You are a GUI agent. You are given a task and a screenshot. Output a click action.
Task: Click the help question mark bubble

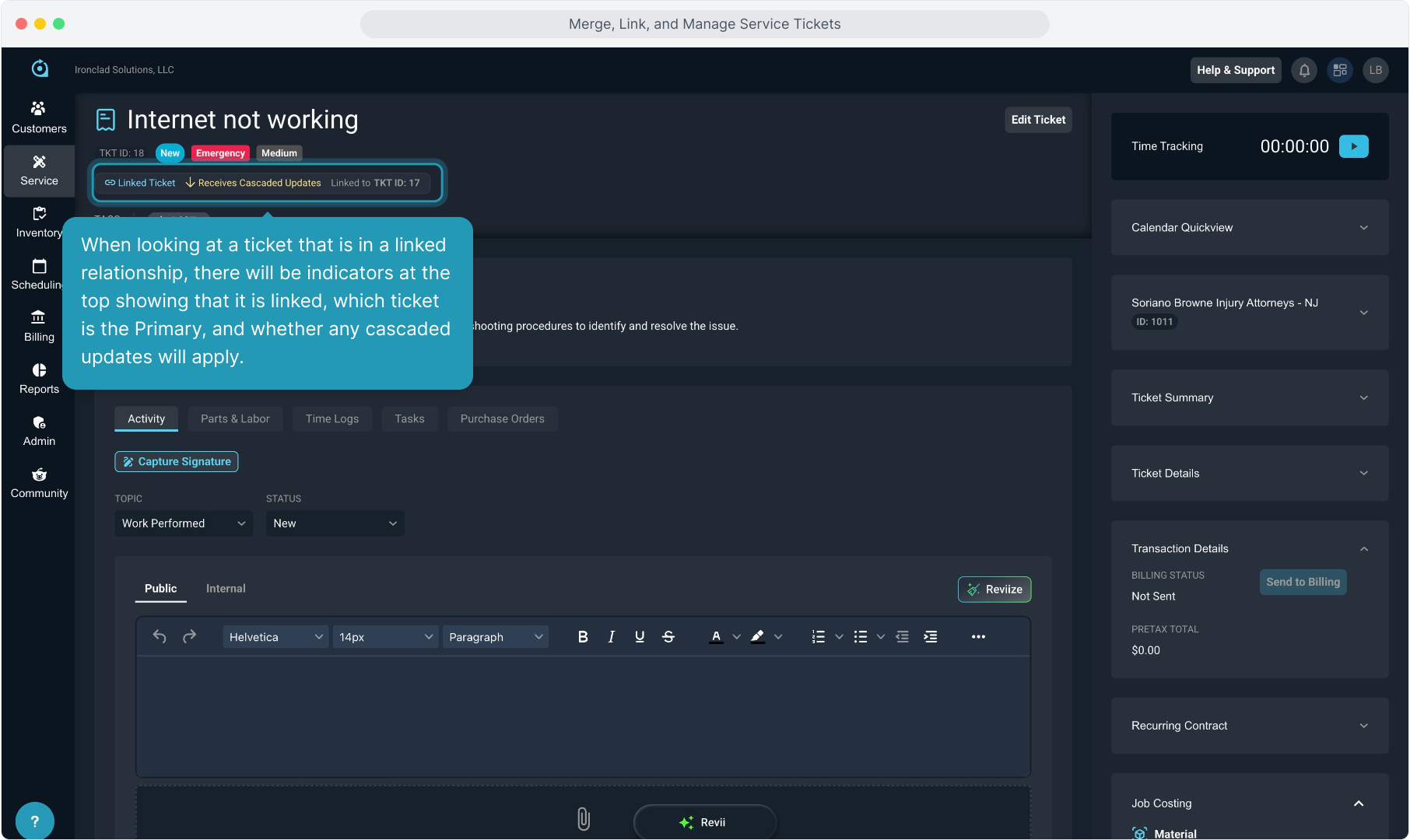pyautogui.click(x=34, y=821)
